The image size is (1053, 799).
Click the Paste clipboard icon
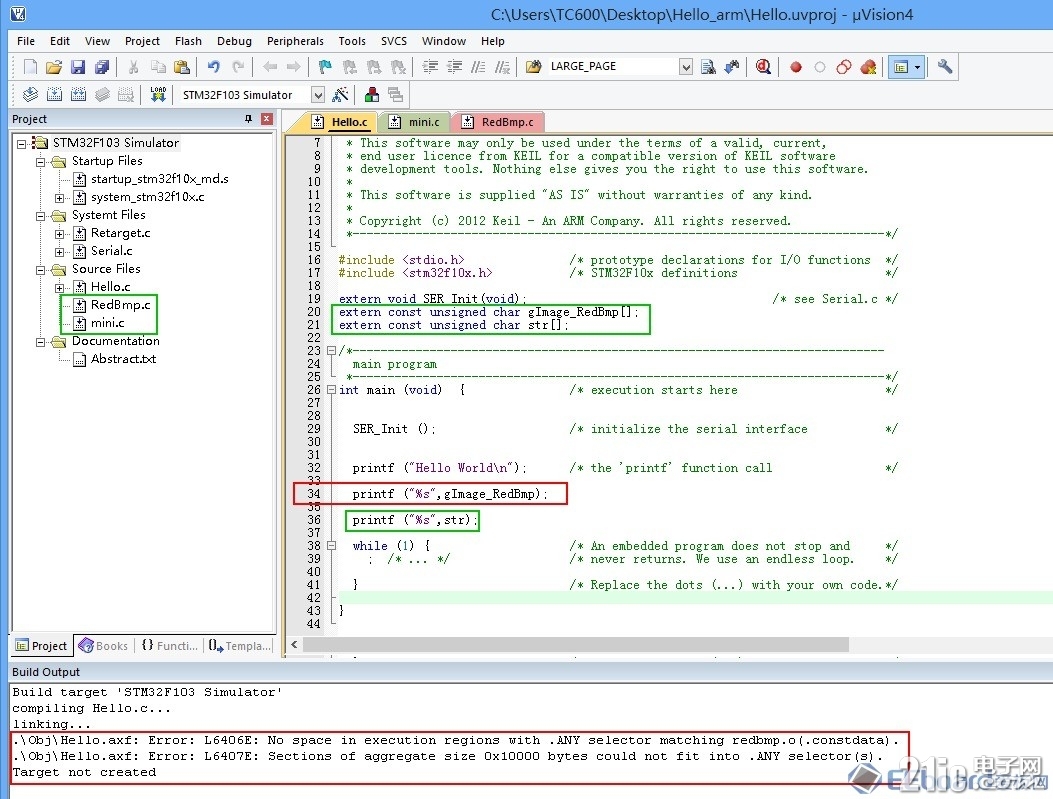[181, 66]
